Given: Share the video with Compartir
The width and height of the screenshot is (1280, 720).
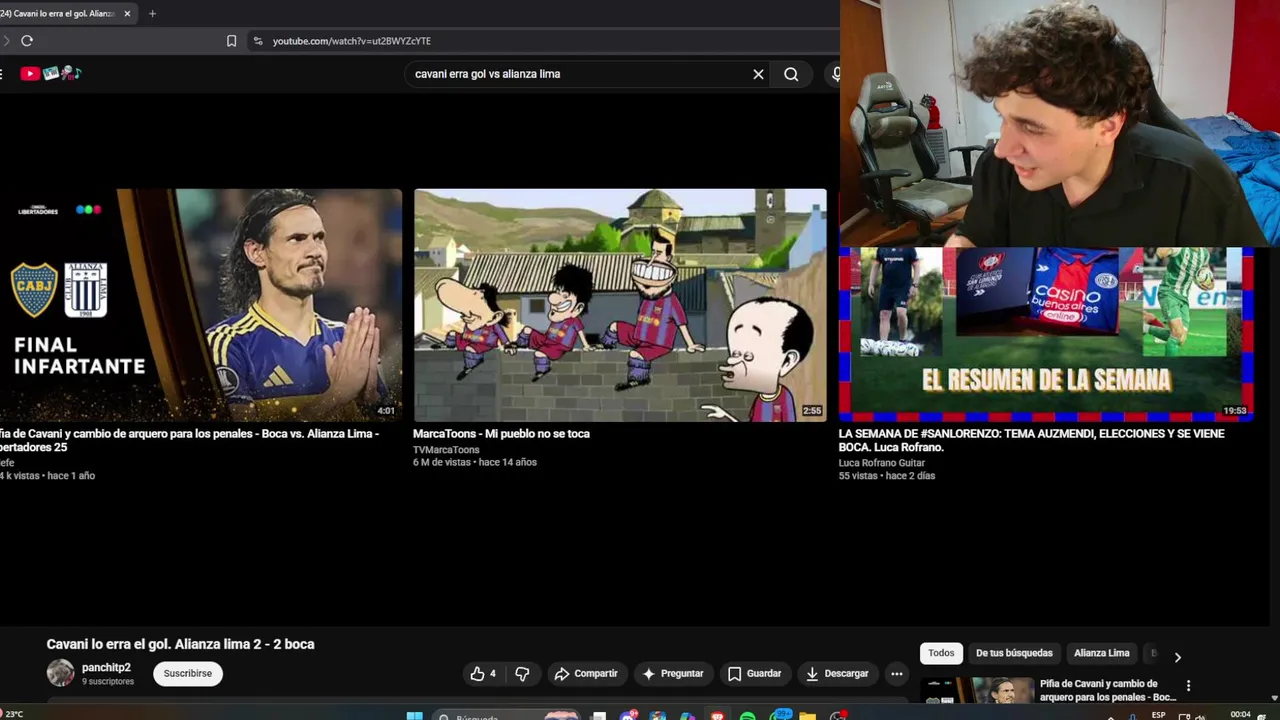Looking at the screenshot, I should coord(586,674).
